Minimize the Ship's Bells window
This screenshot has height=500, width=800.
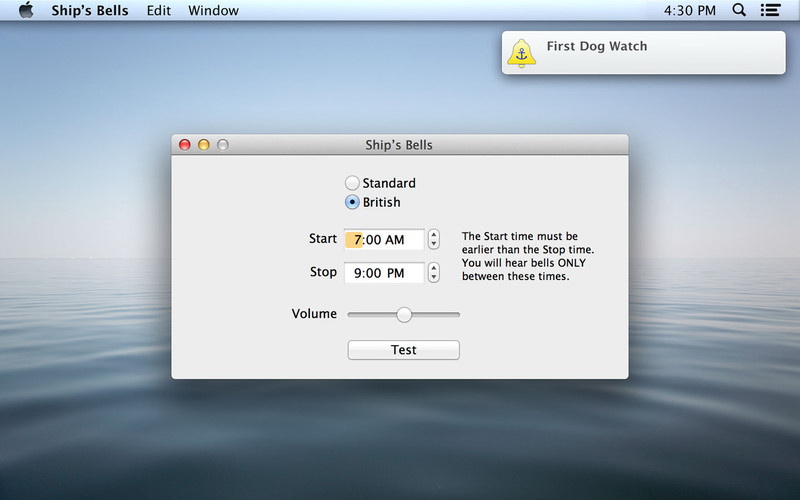point(204,145)
